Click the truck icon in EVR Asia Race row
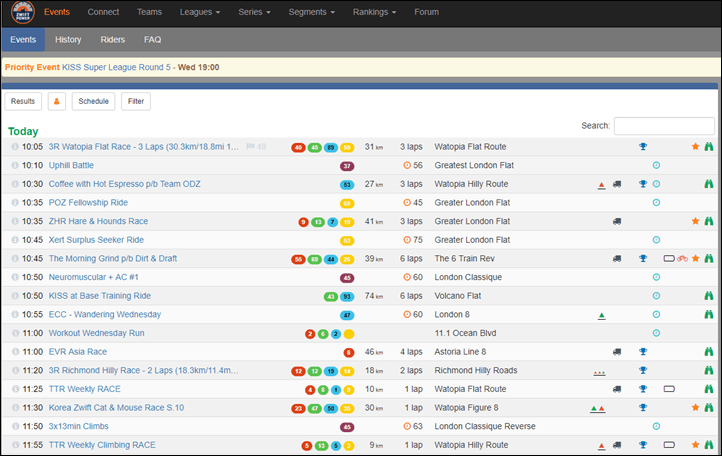 pyautogui.click(x=617, y=351)
